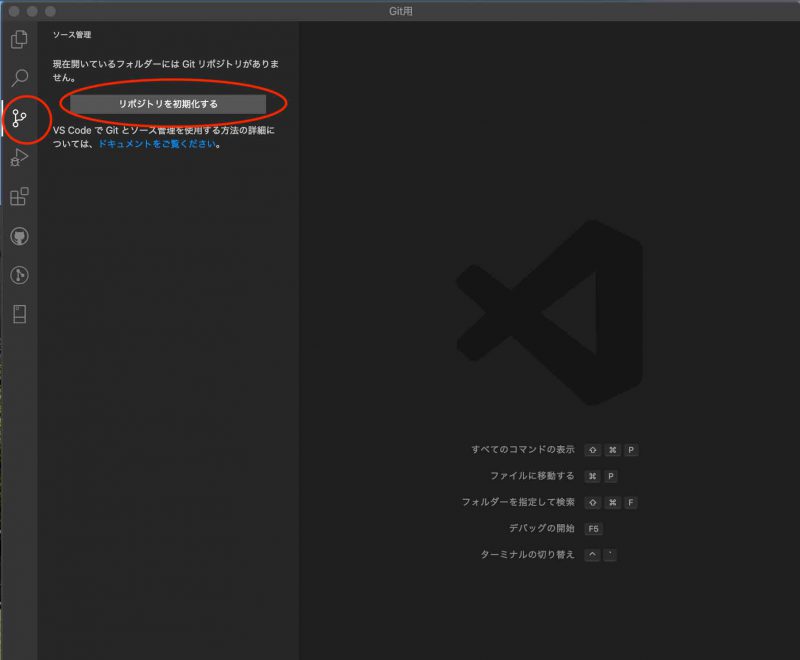
Task: Open the Extensions marketplace view
Action: [19, 196]
